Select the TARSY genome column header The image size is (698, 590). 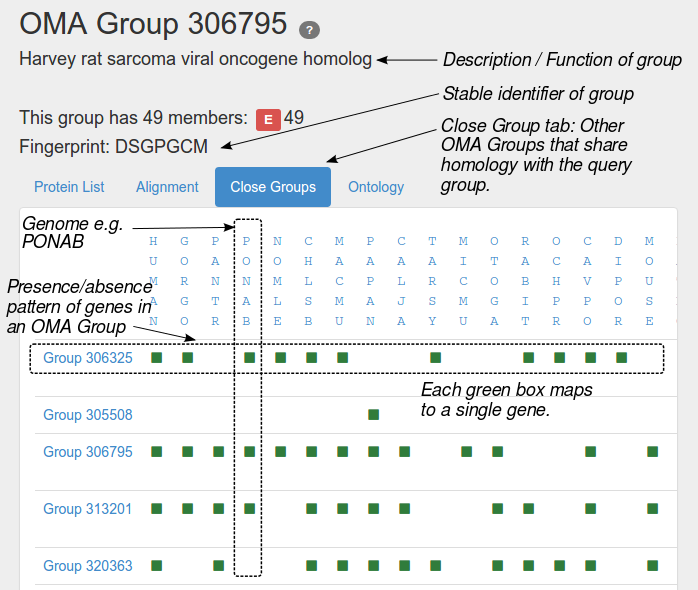pos(432,281)
